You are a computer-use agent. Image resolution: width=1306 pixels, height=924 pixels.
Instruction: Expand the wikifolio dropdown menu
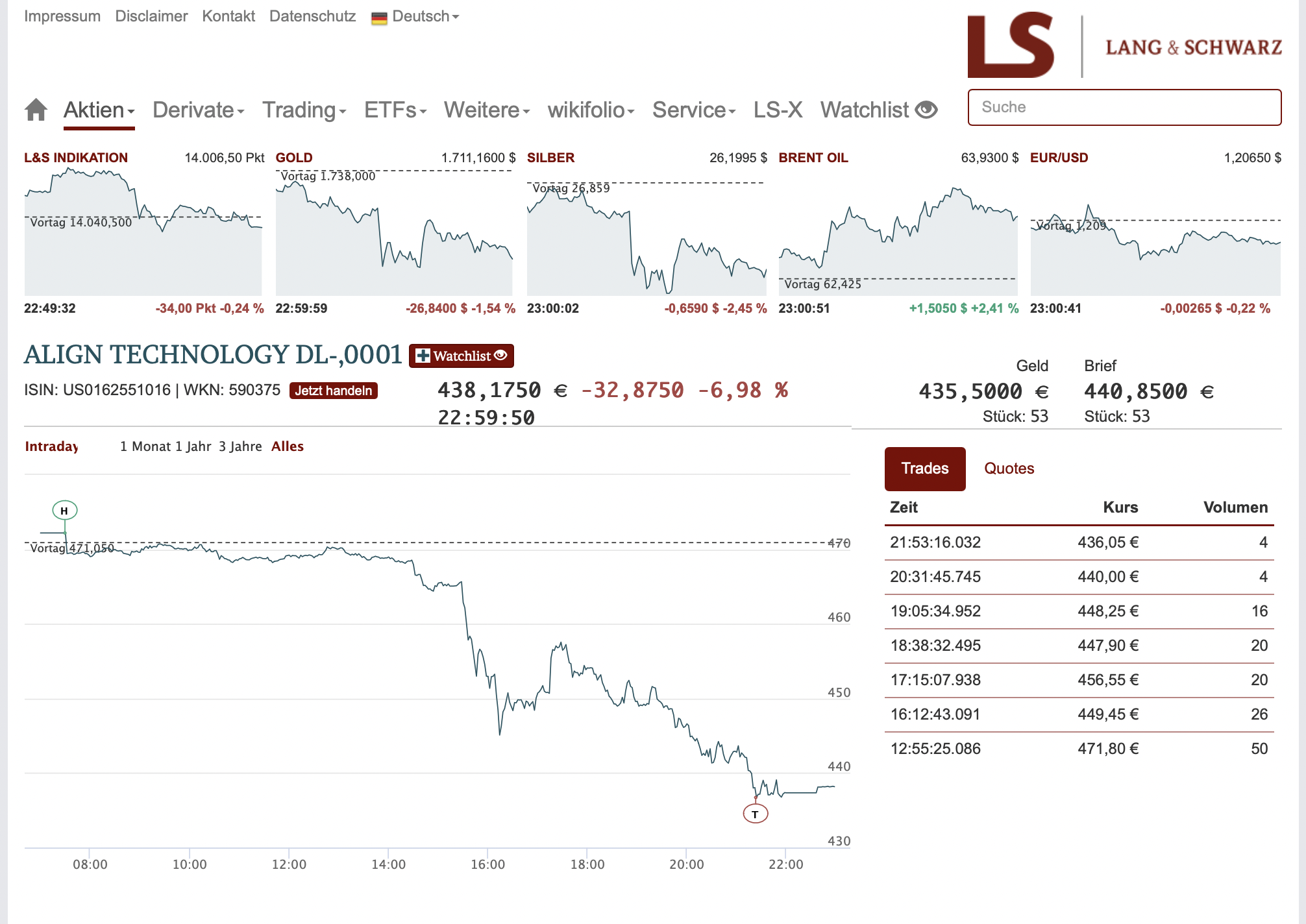tap(590, 110)
